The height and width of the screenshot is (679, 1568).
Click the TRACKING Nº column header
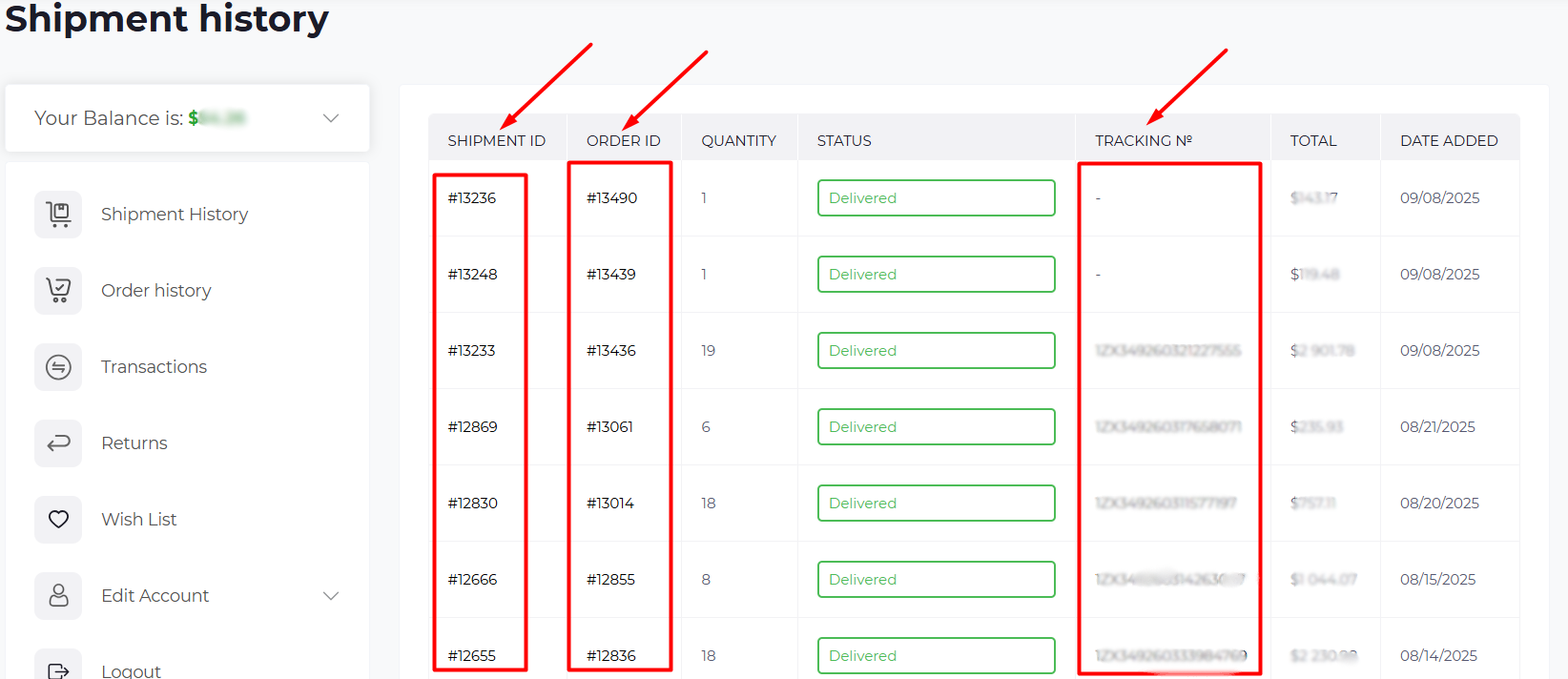click(x=1144, y=141)
